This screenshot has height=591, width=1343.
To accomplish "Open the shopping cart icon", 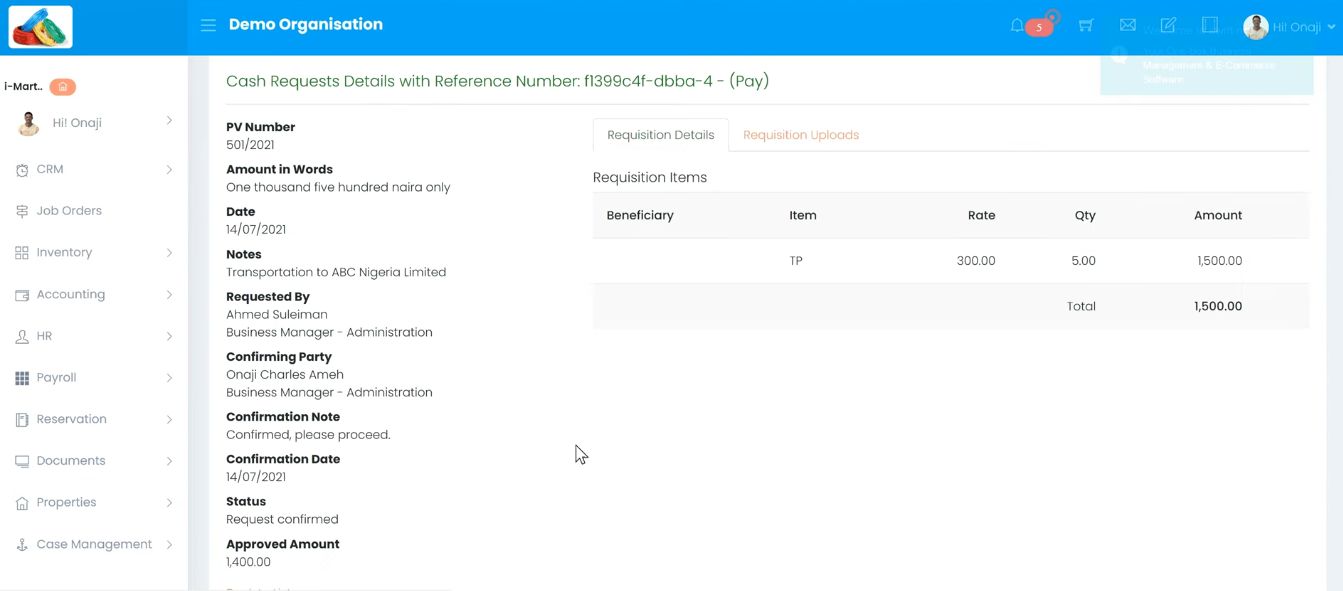I will [1086, 26].
